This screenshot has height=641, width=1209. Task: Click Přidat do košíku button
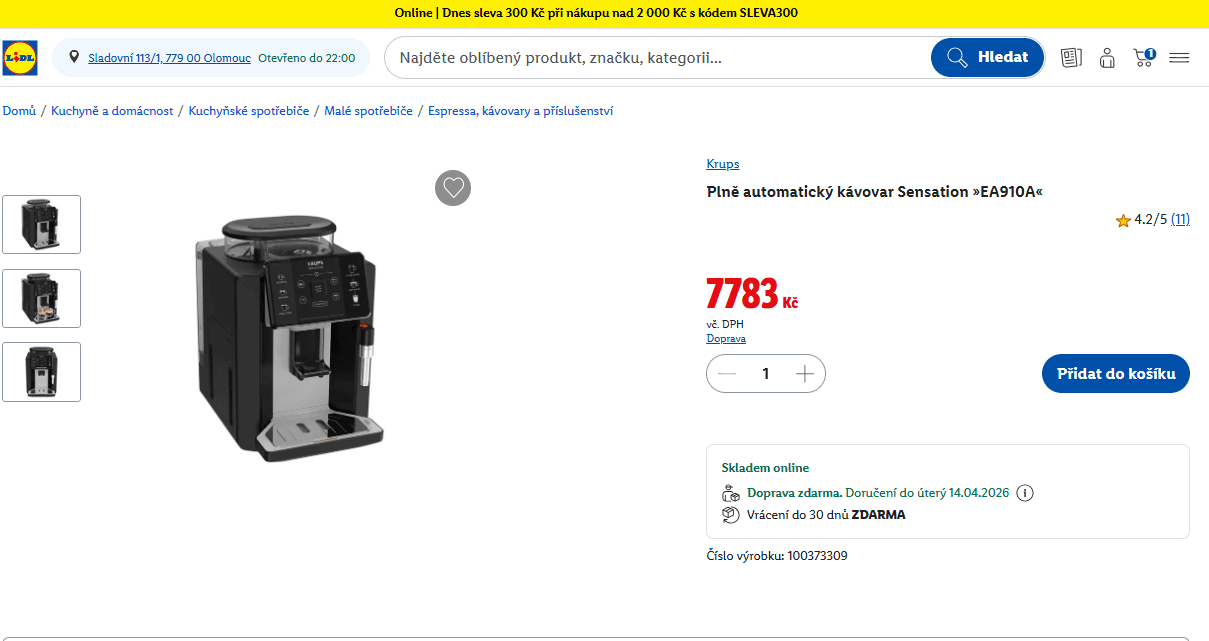point(1116,374)
